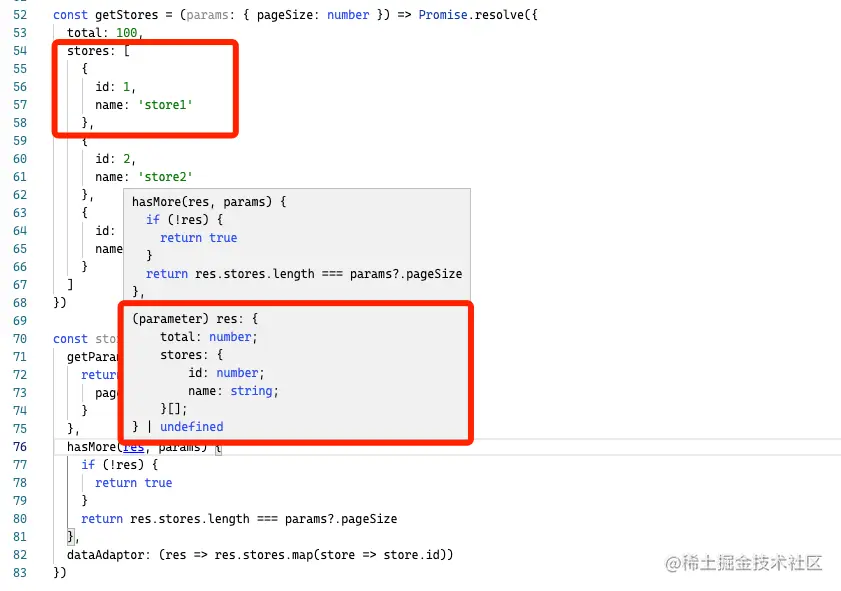Click line number 54 in gutter
841x591 pixels.
20,51
